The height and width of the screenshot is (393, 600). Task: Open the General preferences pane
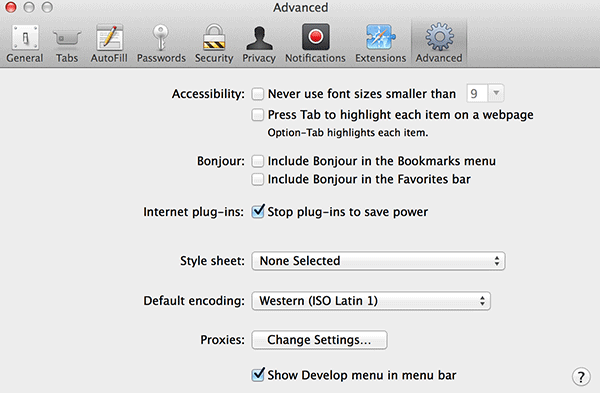tap(25, 44)
